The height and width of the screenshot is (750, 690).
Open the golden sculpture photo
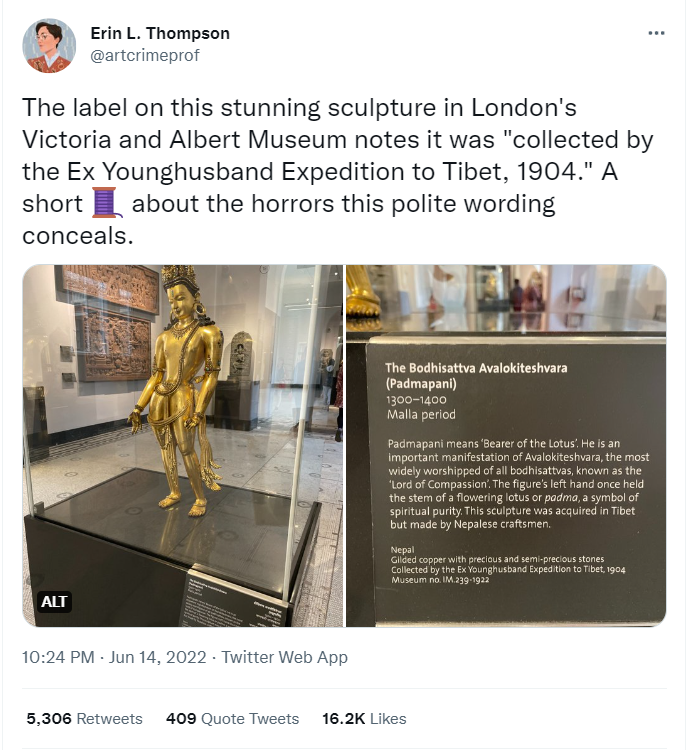coord(182,445)
